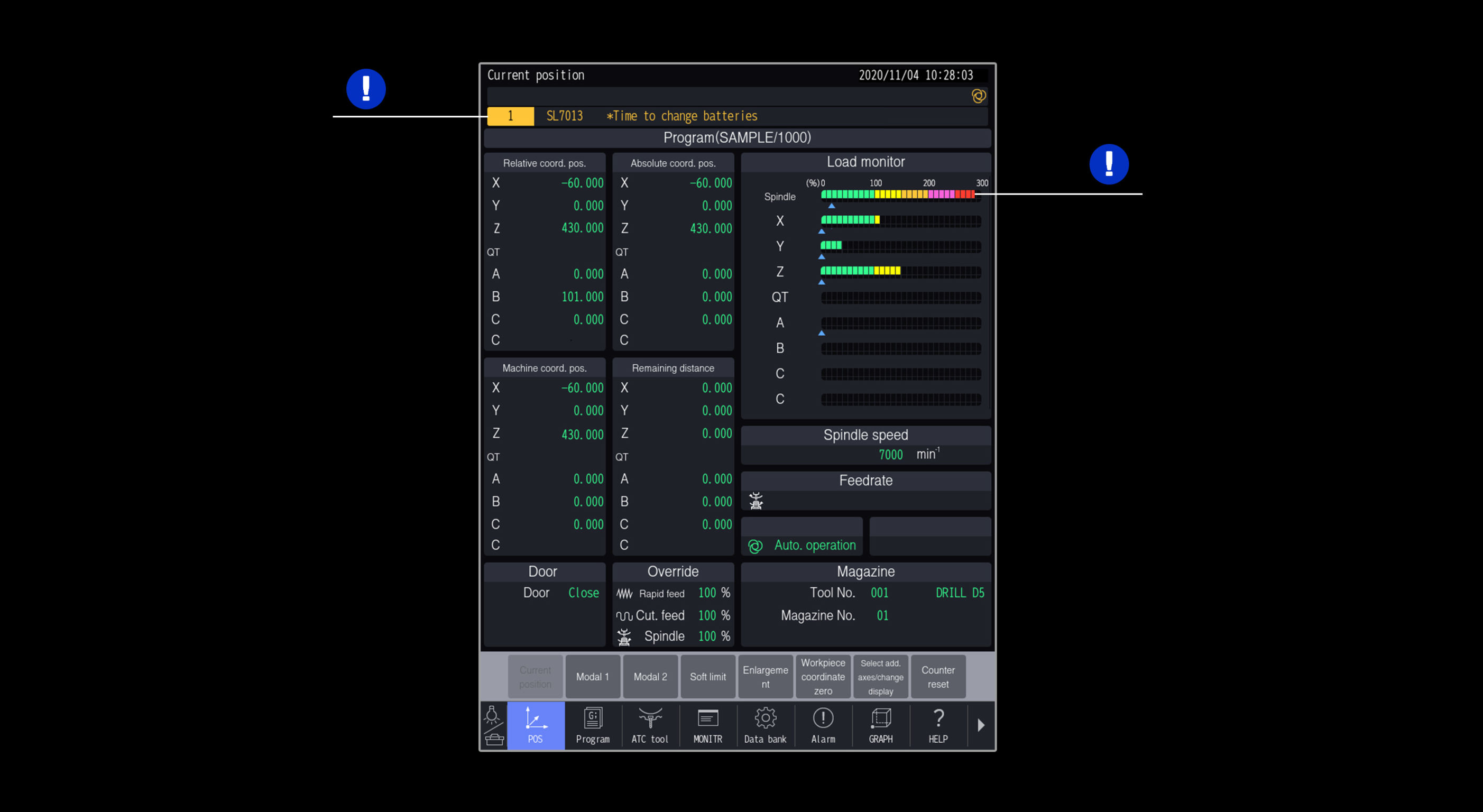The width and height of the screenshot is (1483, 812).
Task: Toggle the Door Close status
Action: point(583,593)
